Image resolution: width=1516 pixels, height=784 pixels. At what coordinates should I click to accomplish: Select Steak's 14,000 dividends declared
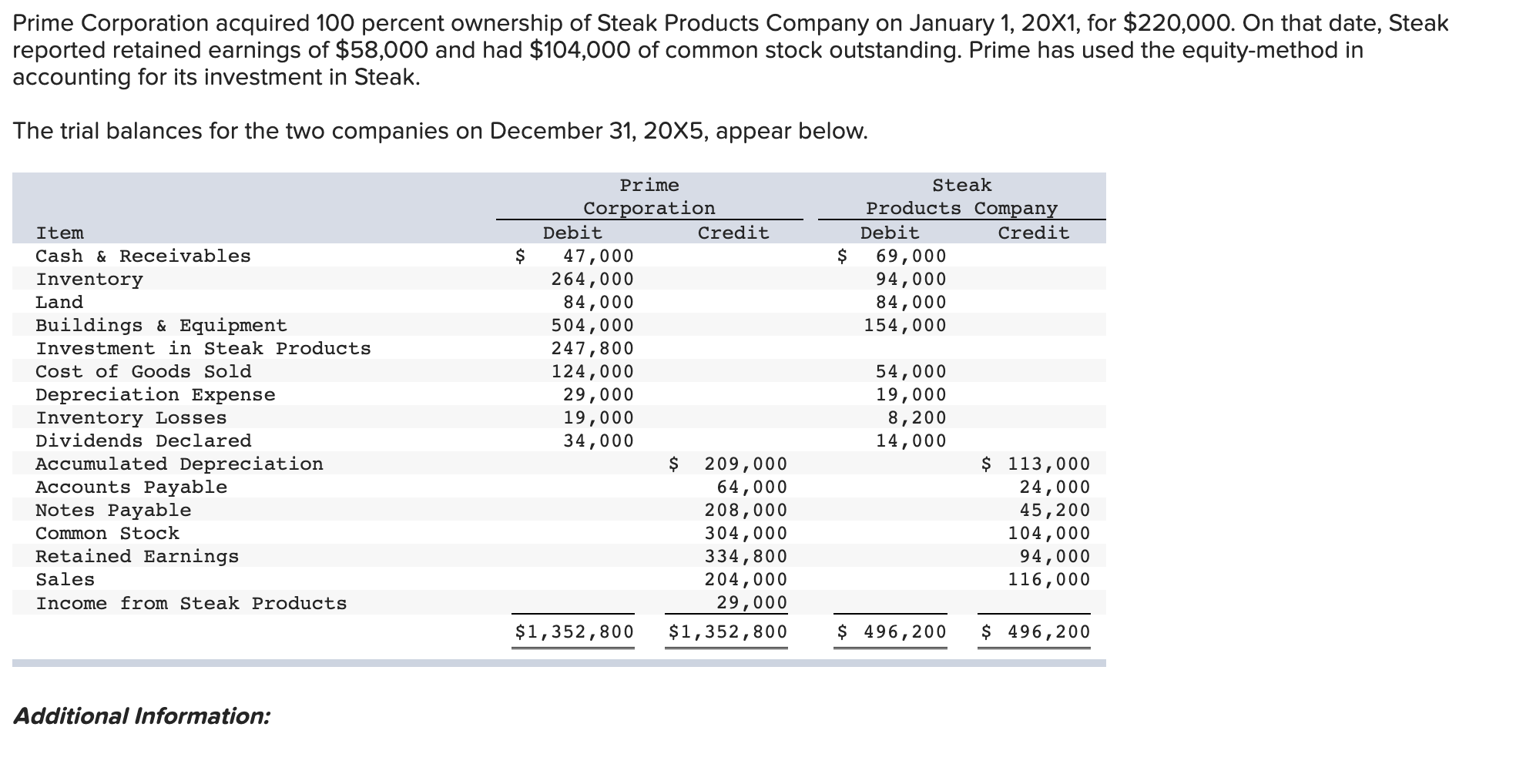(911, 441)
